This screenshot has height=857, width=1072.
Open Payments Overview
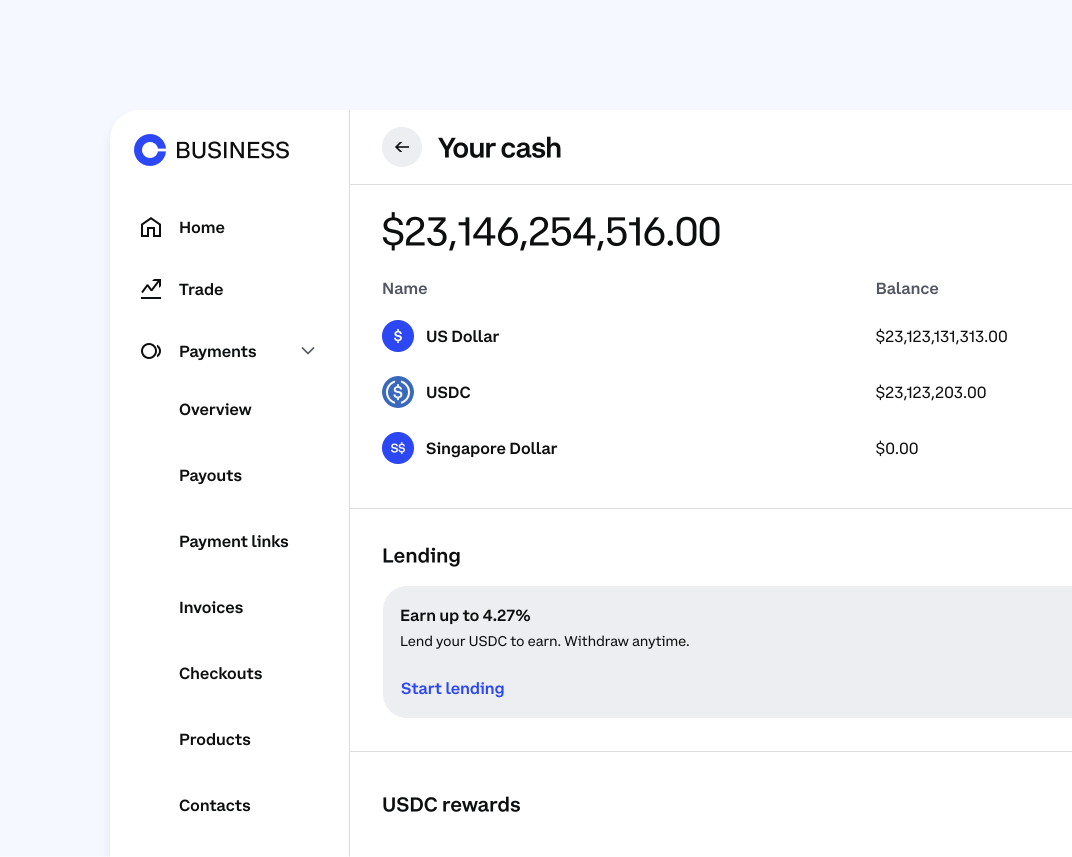click(215, 409)
